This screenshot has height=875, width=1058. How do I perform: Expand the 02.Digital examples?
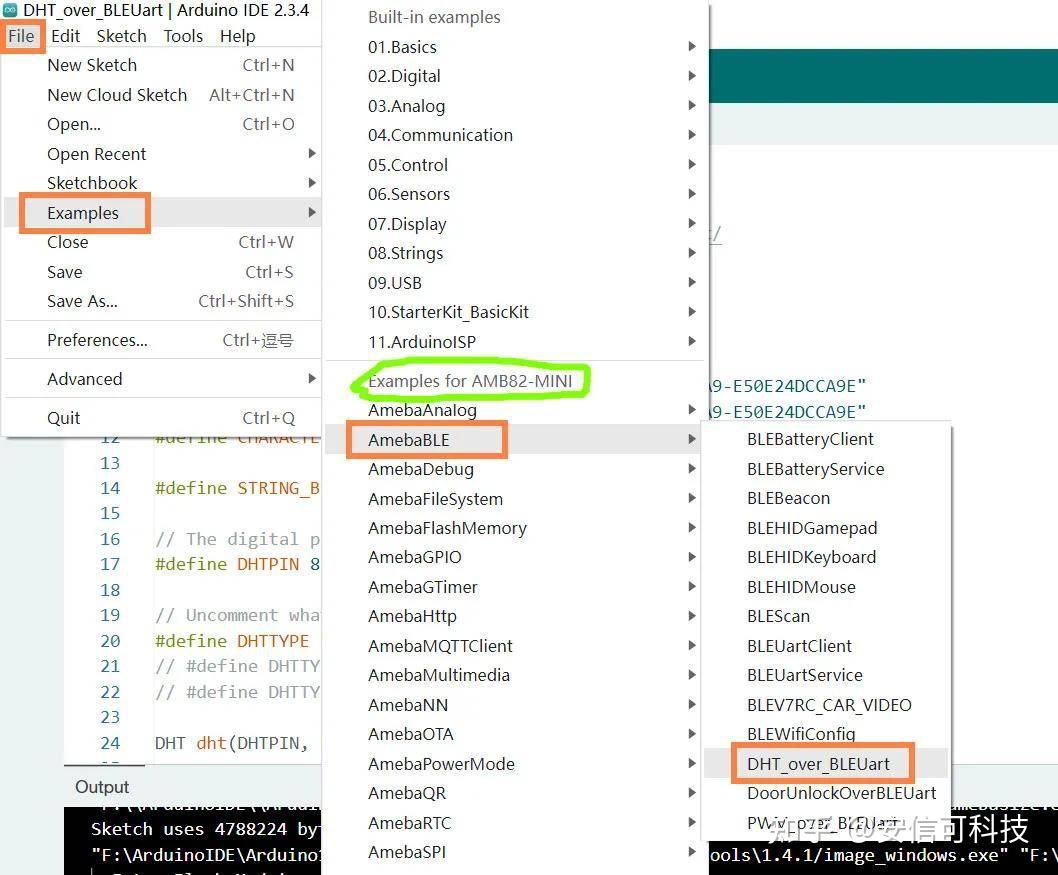(x=516, y=76)
